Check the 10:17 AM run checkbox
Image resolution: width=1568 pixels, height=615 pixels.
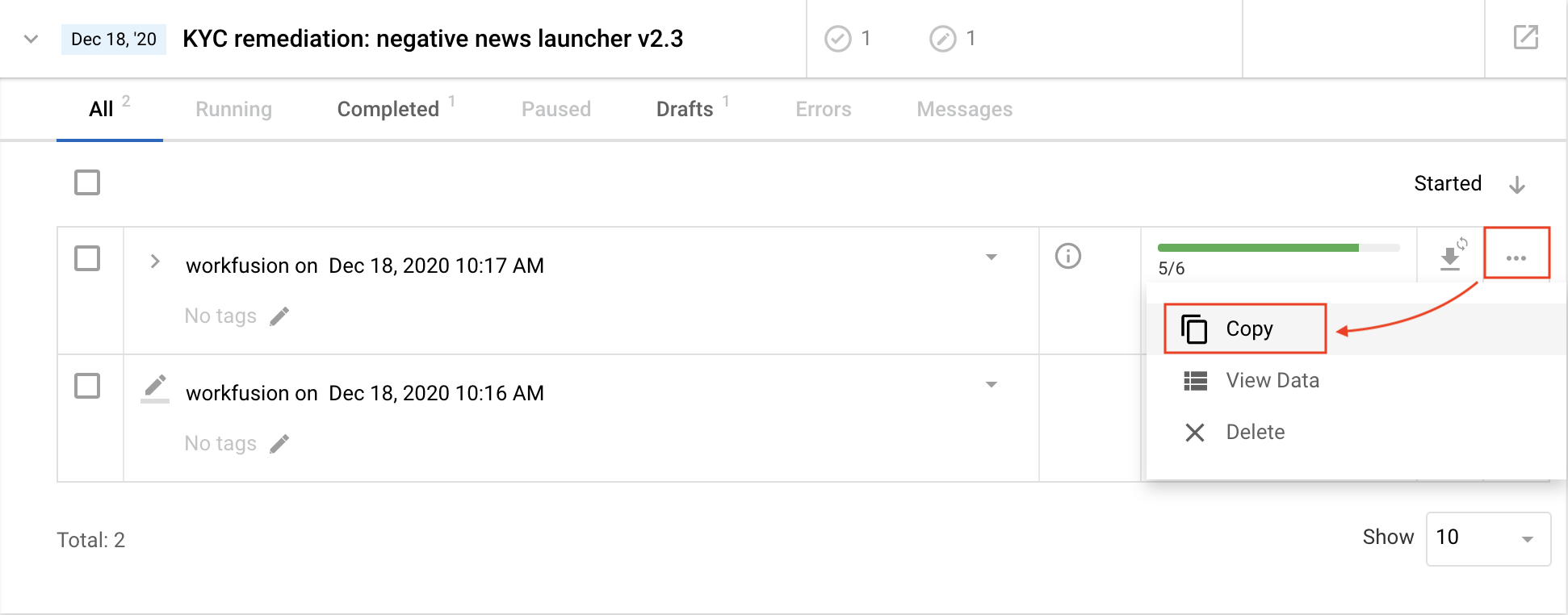[87, 258]
